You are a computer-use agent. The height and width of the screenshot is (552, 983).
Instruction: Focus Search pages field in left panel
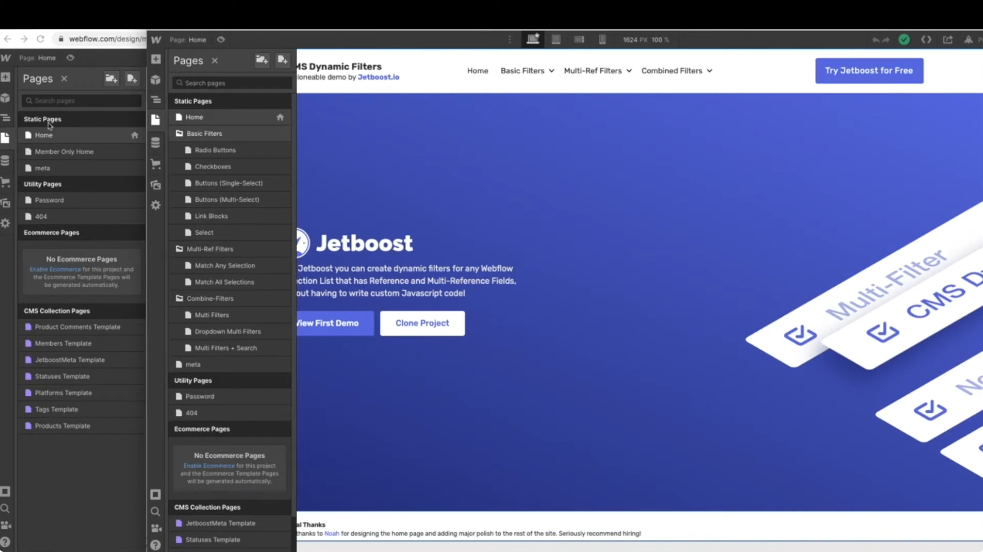[x=81, y=101]
